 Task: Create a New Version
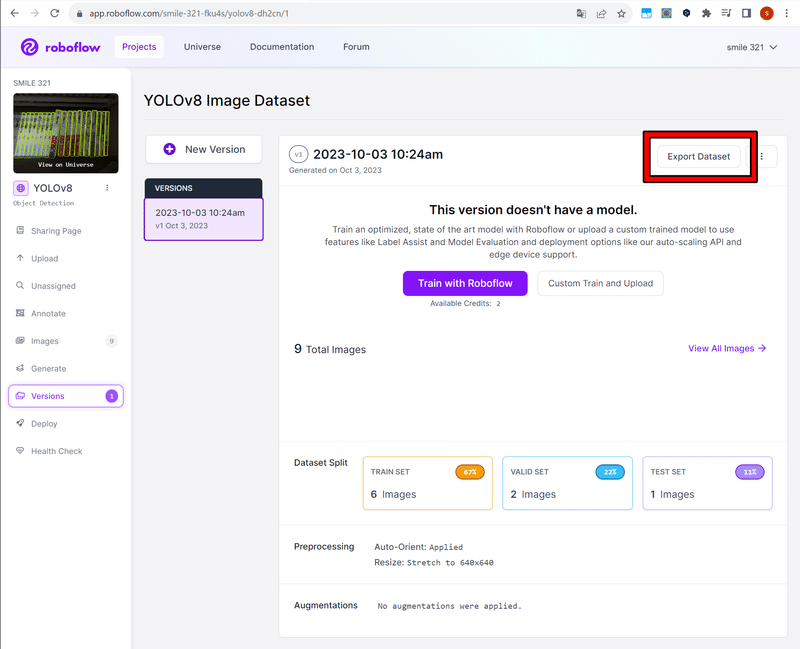point(204,149)
